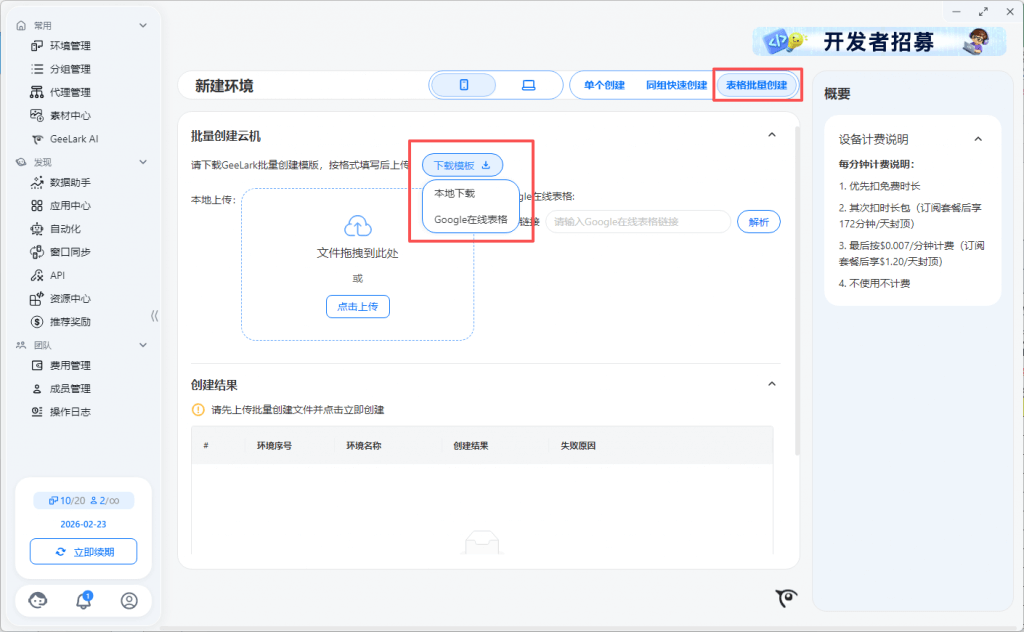Click the Google在线表格 link input field
This screenshot has height=632, width=1024.
coord(638,222)
